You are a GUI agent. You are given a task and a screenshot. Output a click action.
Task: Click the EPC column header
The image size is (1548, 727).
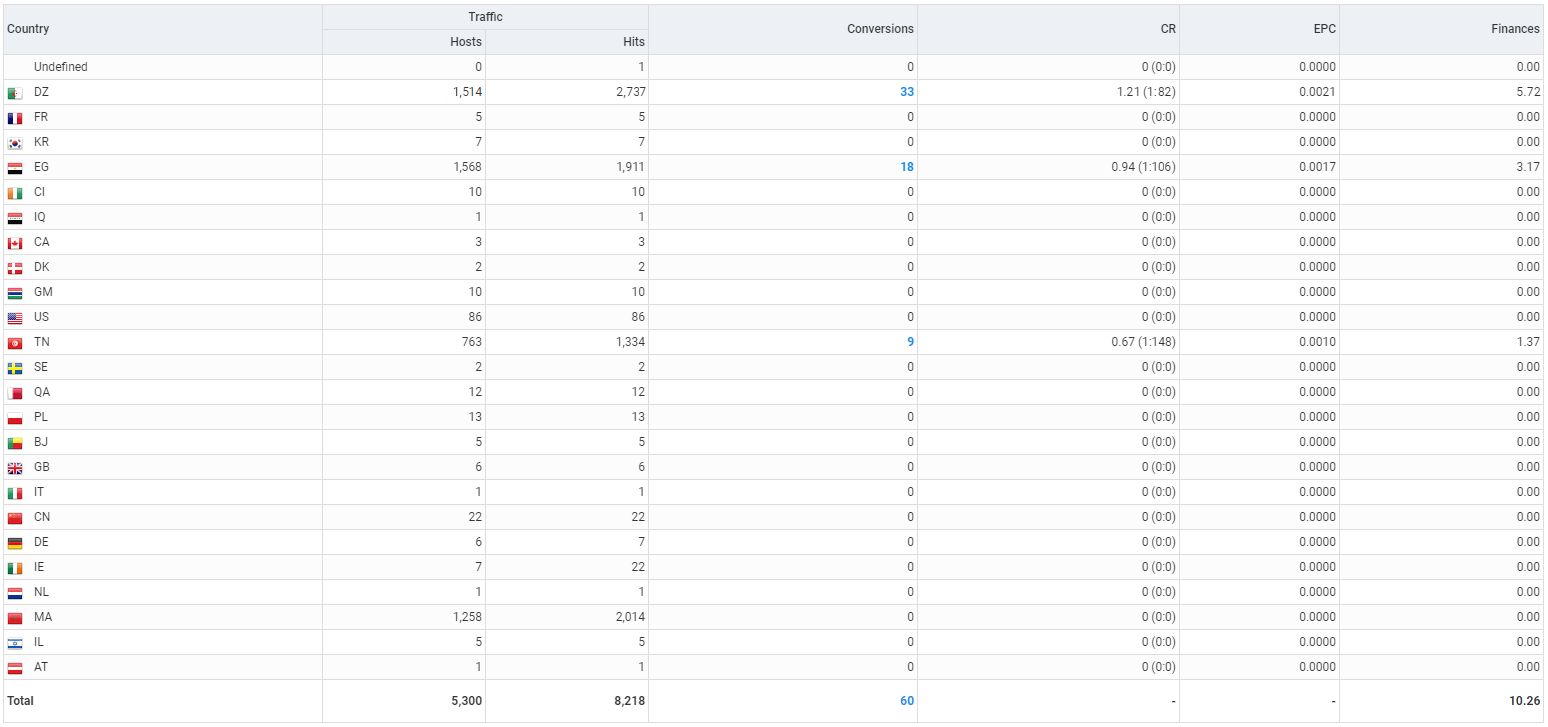pyautogui.click(x=1322, y=29)
